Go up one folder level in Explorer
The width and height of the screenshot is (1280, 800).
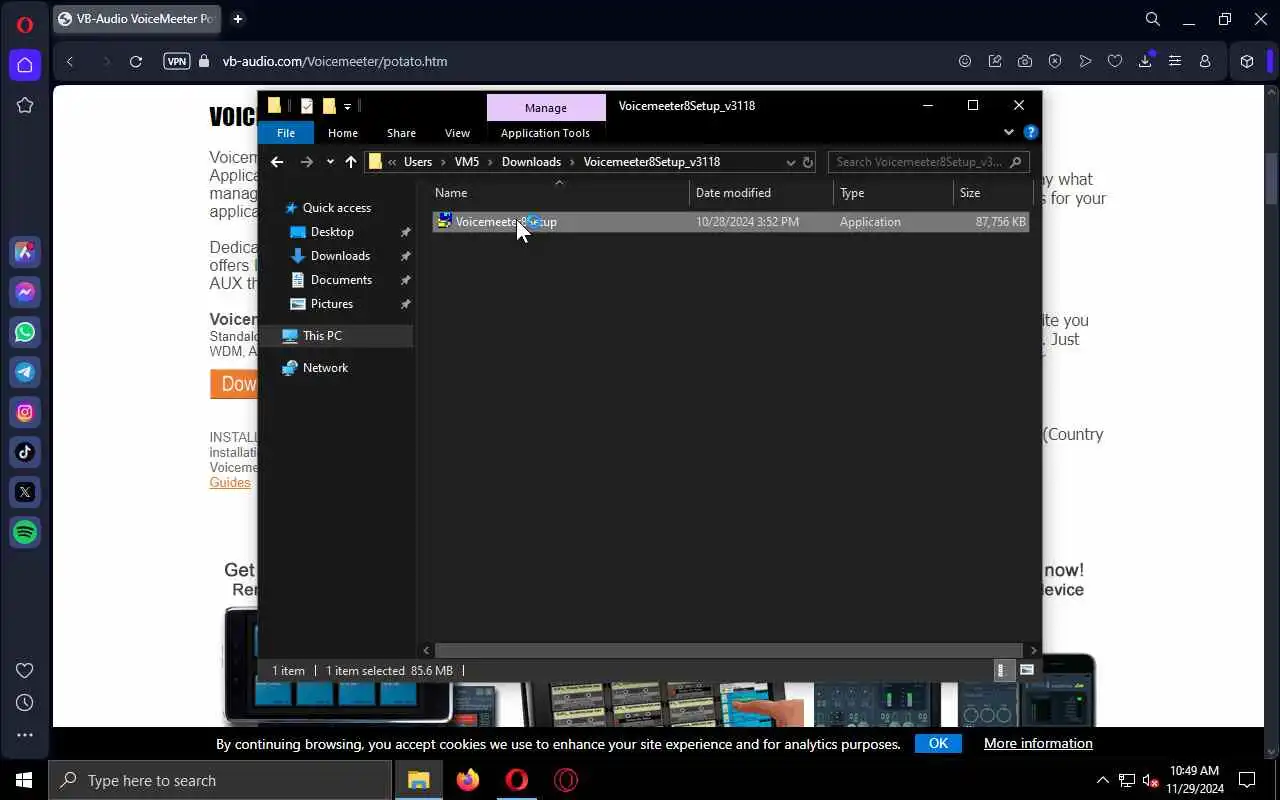pyautogui.click(x=351, y=162)
